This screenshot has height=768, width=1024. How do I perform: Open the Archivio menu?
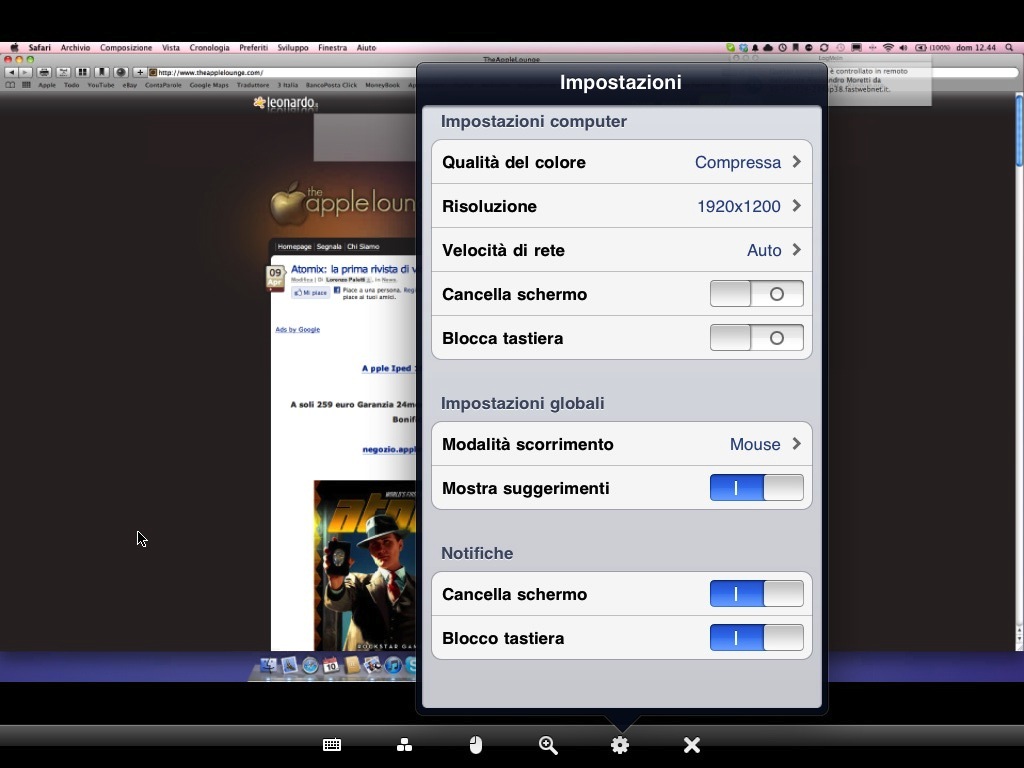(x=75, y=48)
